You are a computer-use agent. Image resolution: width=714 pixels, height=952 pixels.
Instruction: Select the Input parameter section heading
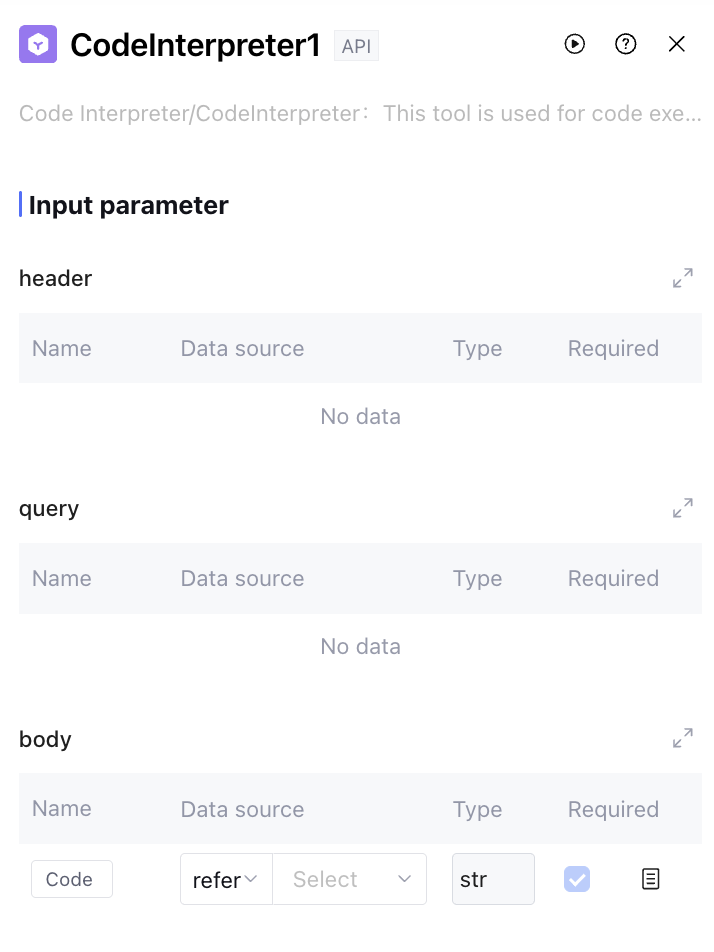click(x=128, y=205)
